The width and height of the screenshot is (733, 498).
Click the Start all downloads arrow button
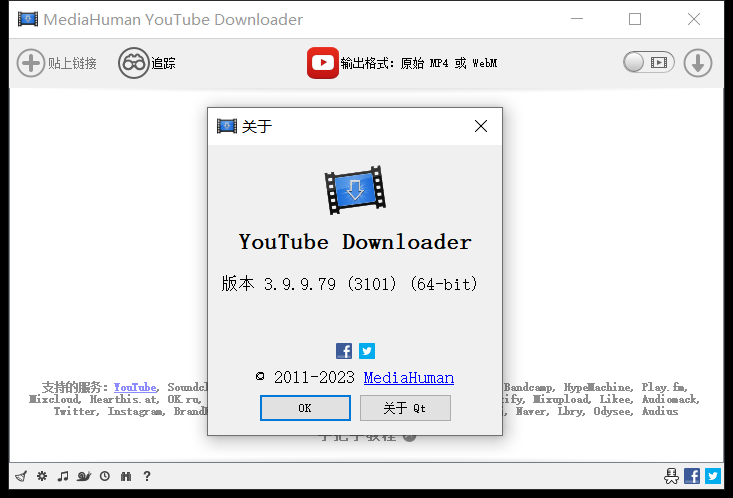click(x=698, y=63)
